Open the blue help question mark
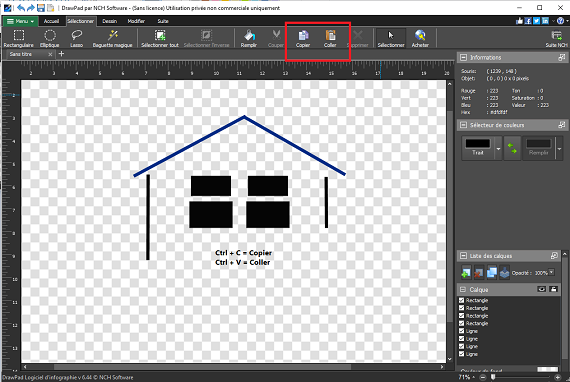The image size is (570, 382). (x=560, y=21)
